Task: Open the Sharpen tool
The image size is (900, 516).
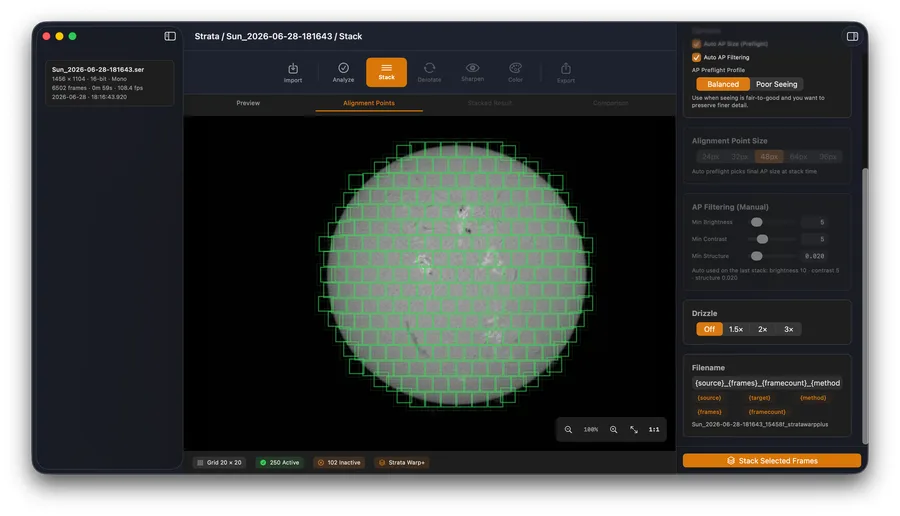Action: [472, 72]
